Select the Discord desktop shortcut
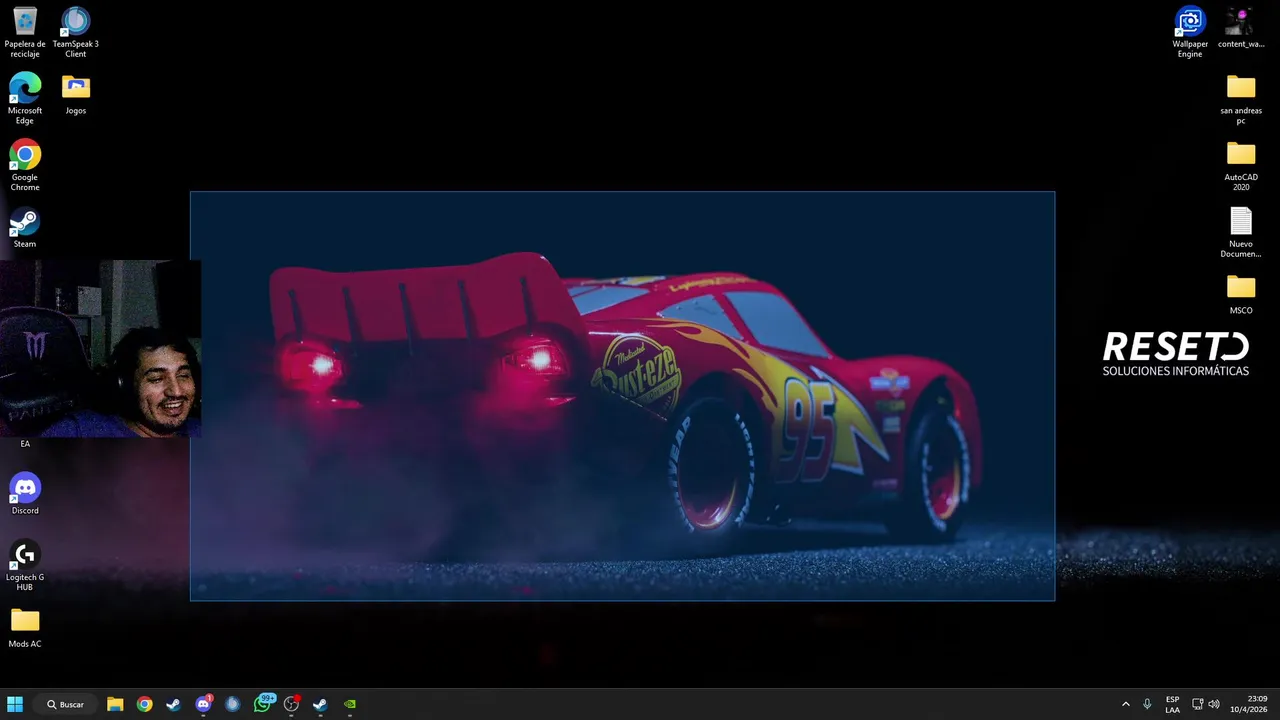1280x720 pixels. coord(25,494)
